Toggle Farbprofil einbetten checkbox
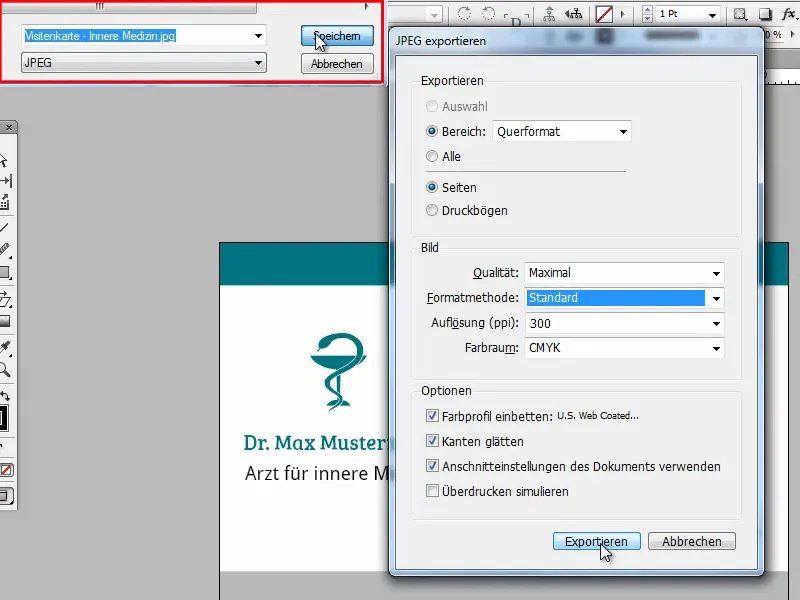800x600 pixels. (x=432, y=416)
